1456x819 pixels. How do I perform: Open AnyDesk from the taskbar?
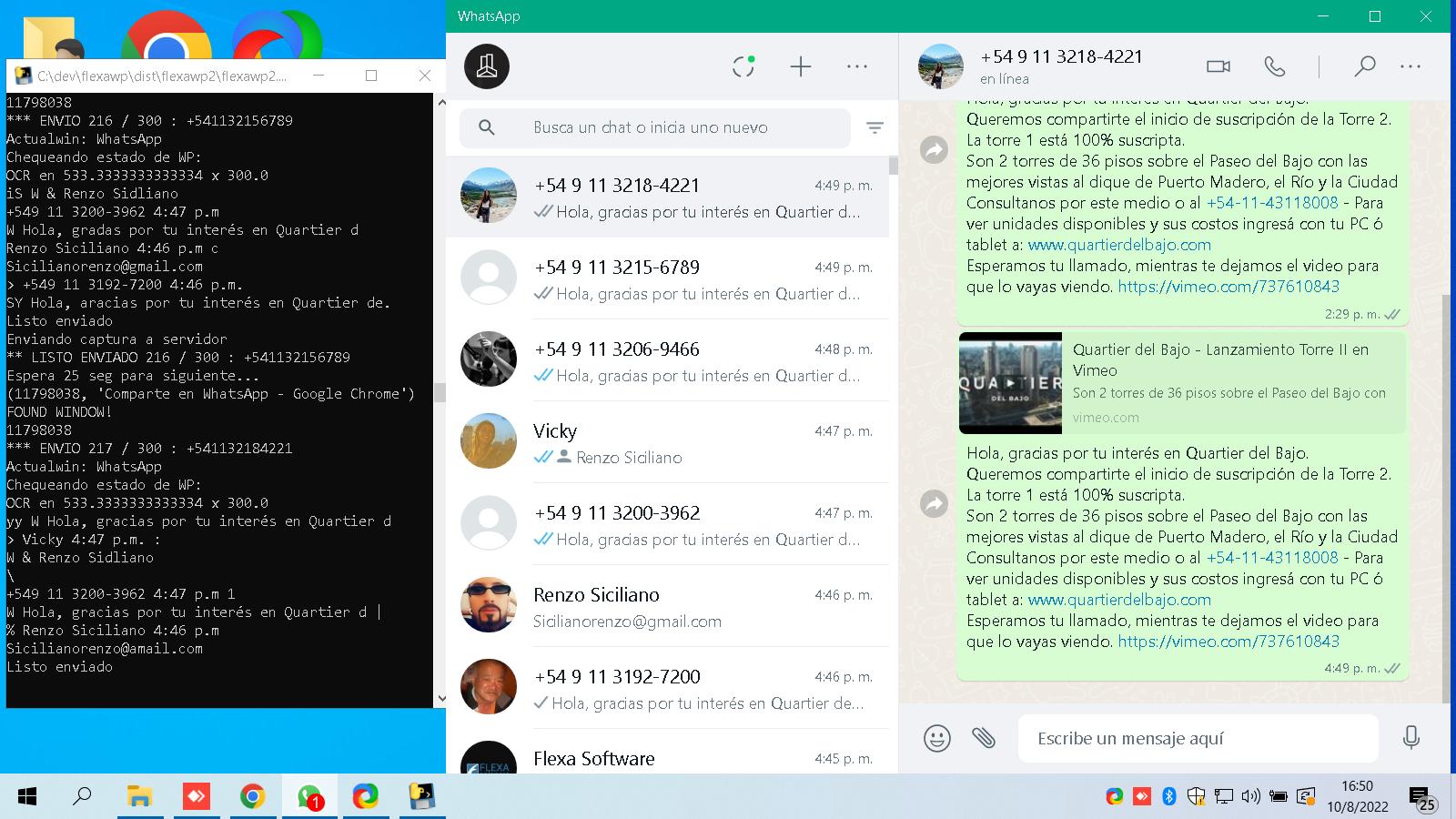tap(196, 797)
